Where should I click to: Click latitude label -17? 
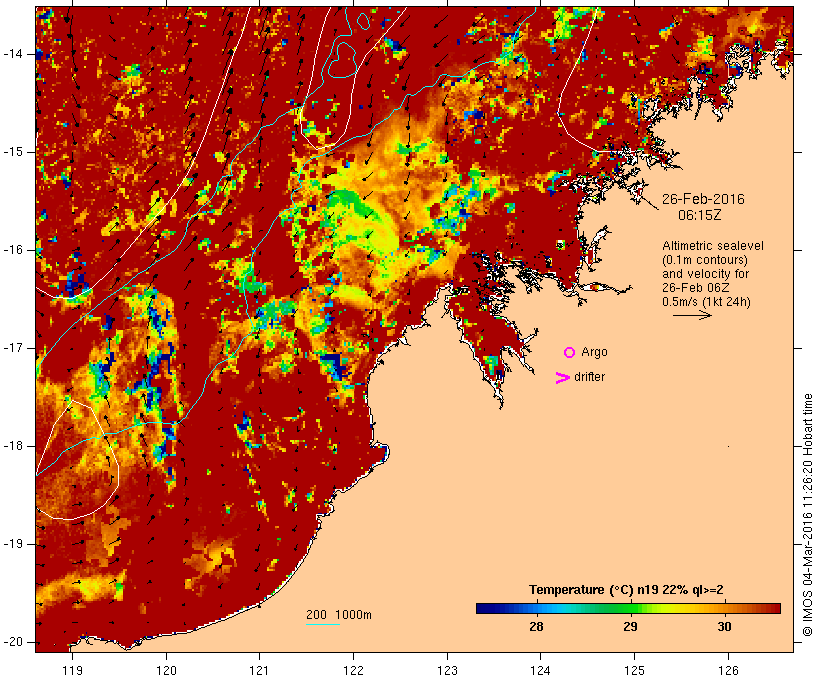tap(13, 348)
